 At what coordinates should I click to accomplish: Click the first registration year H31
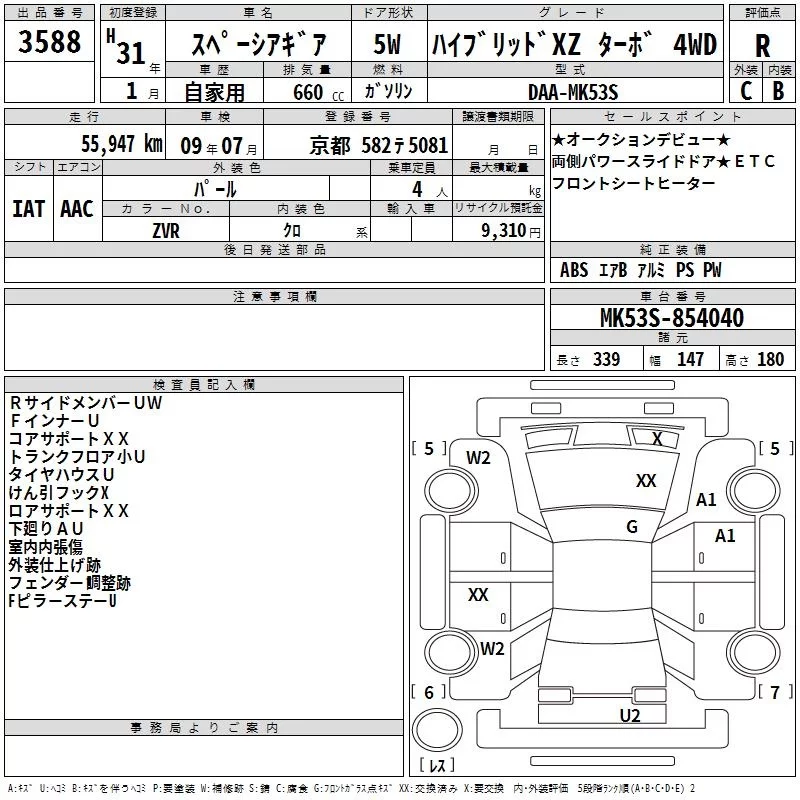[127, 47]
